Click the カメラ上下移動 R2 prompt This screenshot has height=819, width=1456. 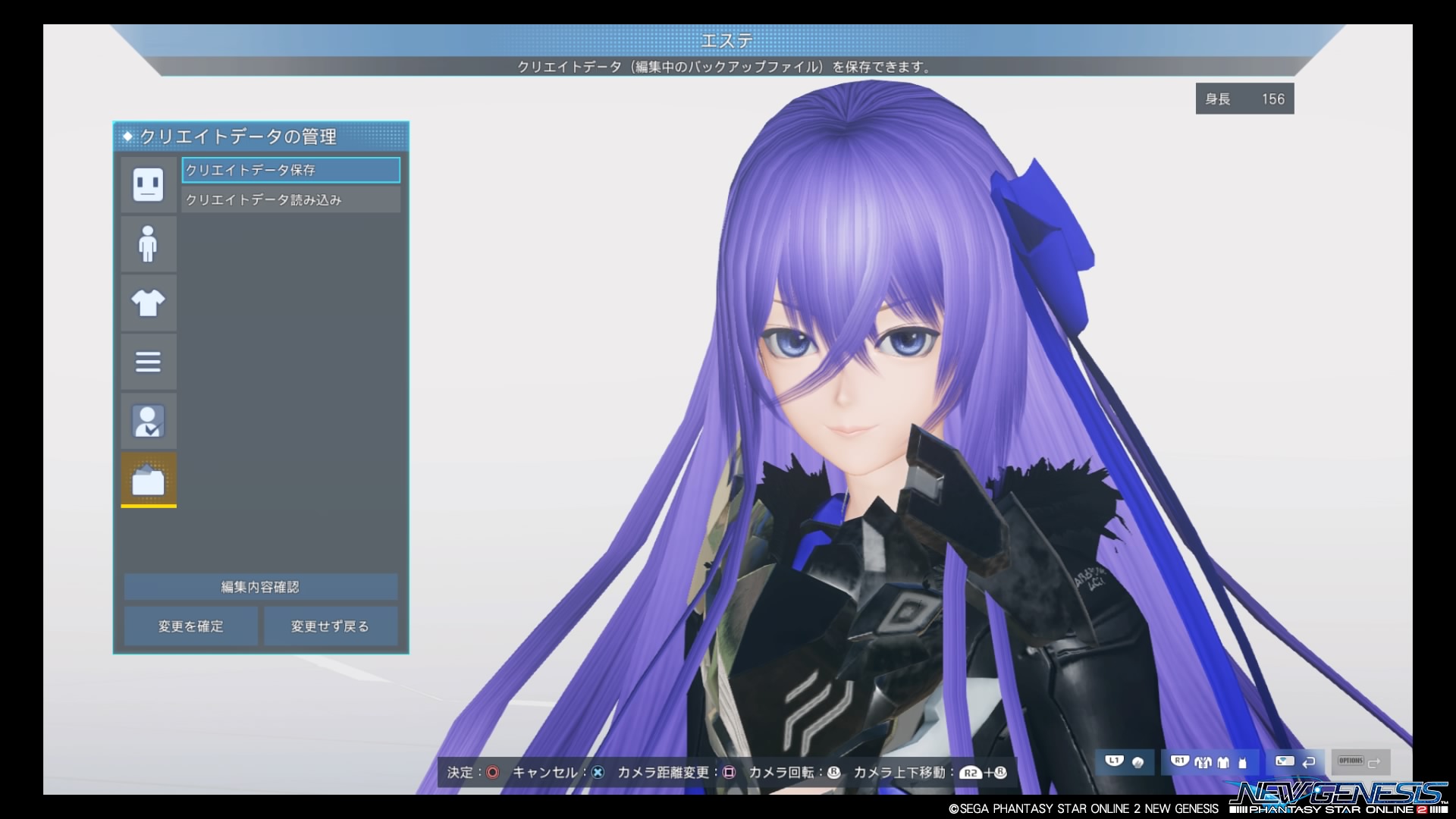point(930,773)
